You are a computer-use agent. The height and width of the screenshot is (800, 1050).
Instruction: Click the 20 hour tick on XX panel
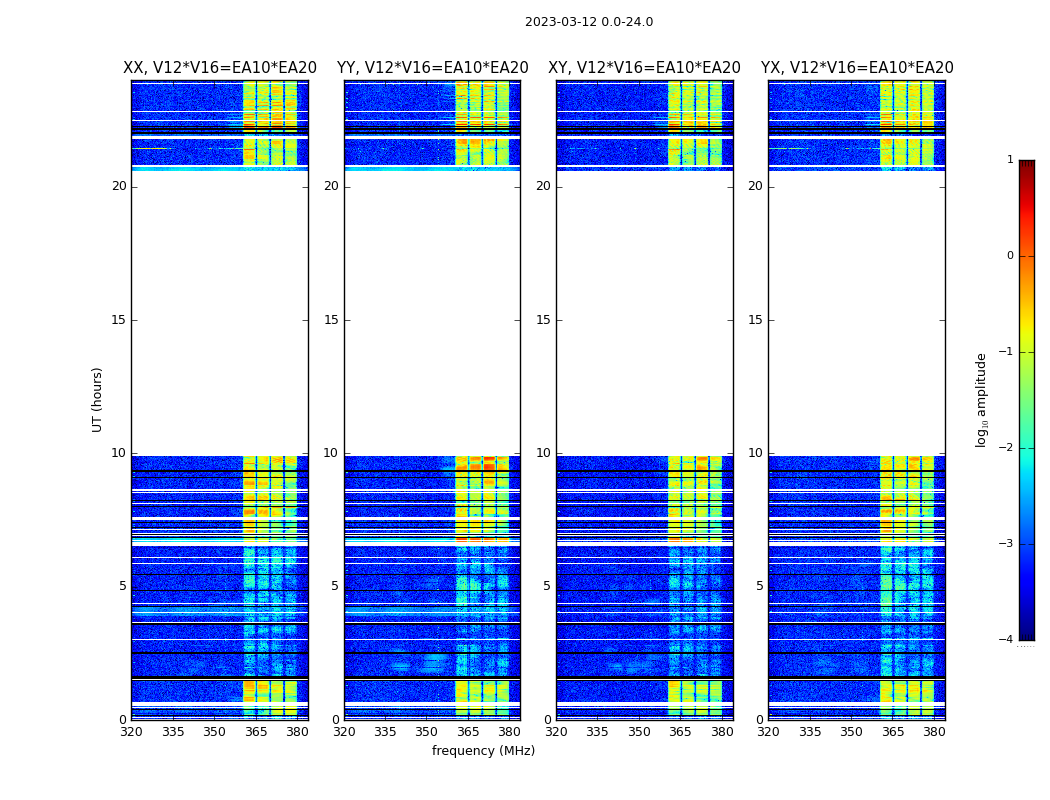119,186
